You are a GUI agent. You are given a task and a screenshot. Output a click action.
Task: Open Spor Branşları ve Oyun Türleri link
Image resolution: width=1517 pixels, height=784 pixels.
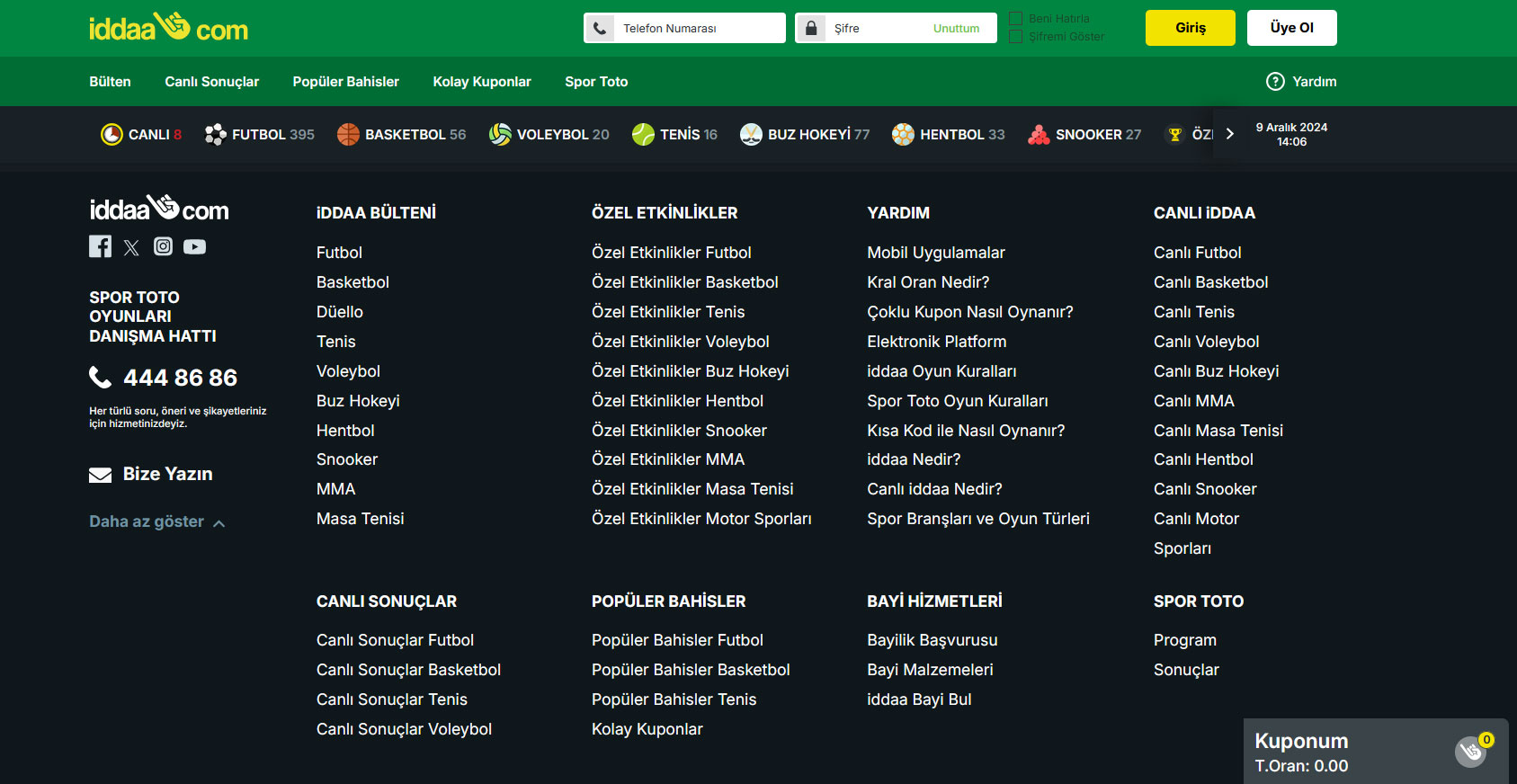[x=978, y=519]
